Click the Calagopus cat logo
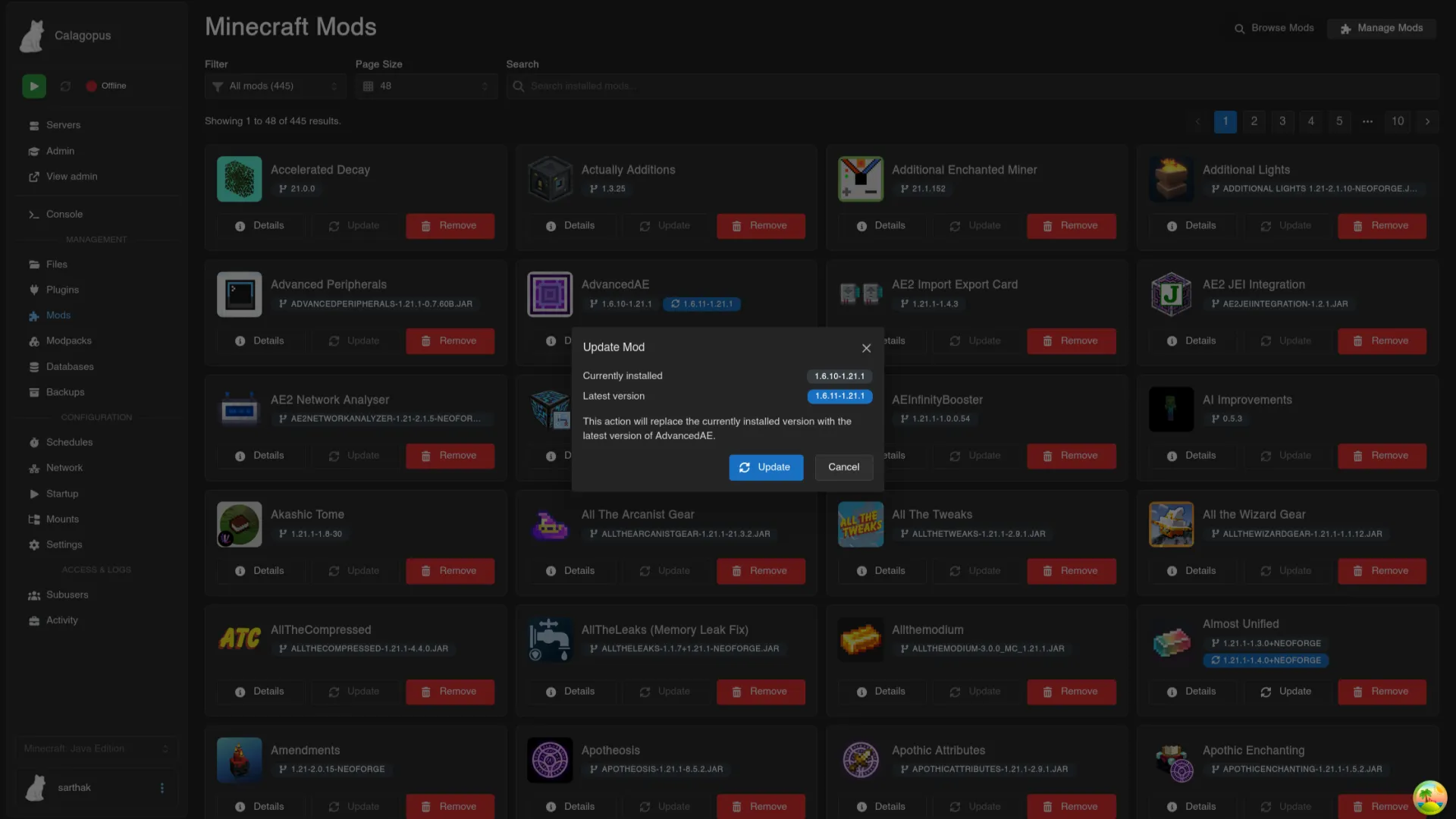Screen dimensions: 1456x819 [32, 36]
